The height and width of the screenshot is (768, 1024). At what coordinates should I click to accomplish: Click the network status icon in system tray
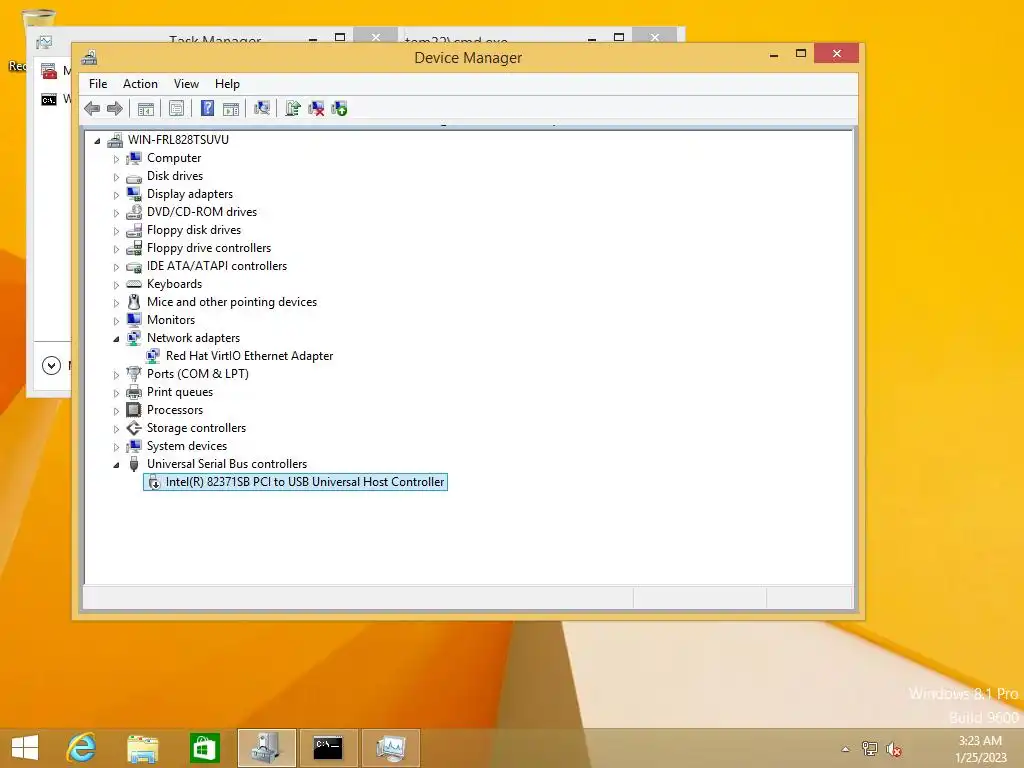(x=870, y=749)
